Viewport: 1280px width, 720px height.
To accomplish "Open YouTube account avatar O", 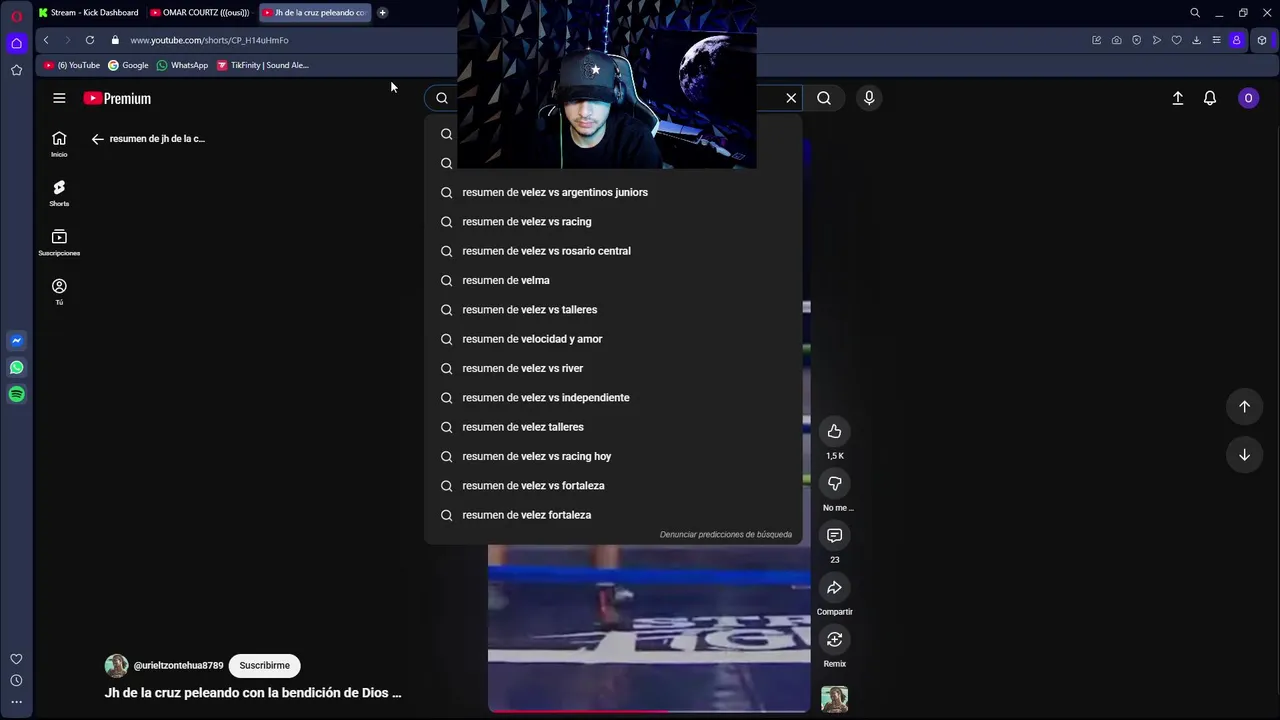I will pos(1248,98).
